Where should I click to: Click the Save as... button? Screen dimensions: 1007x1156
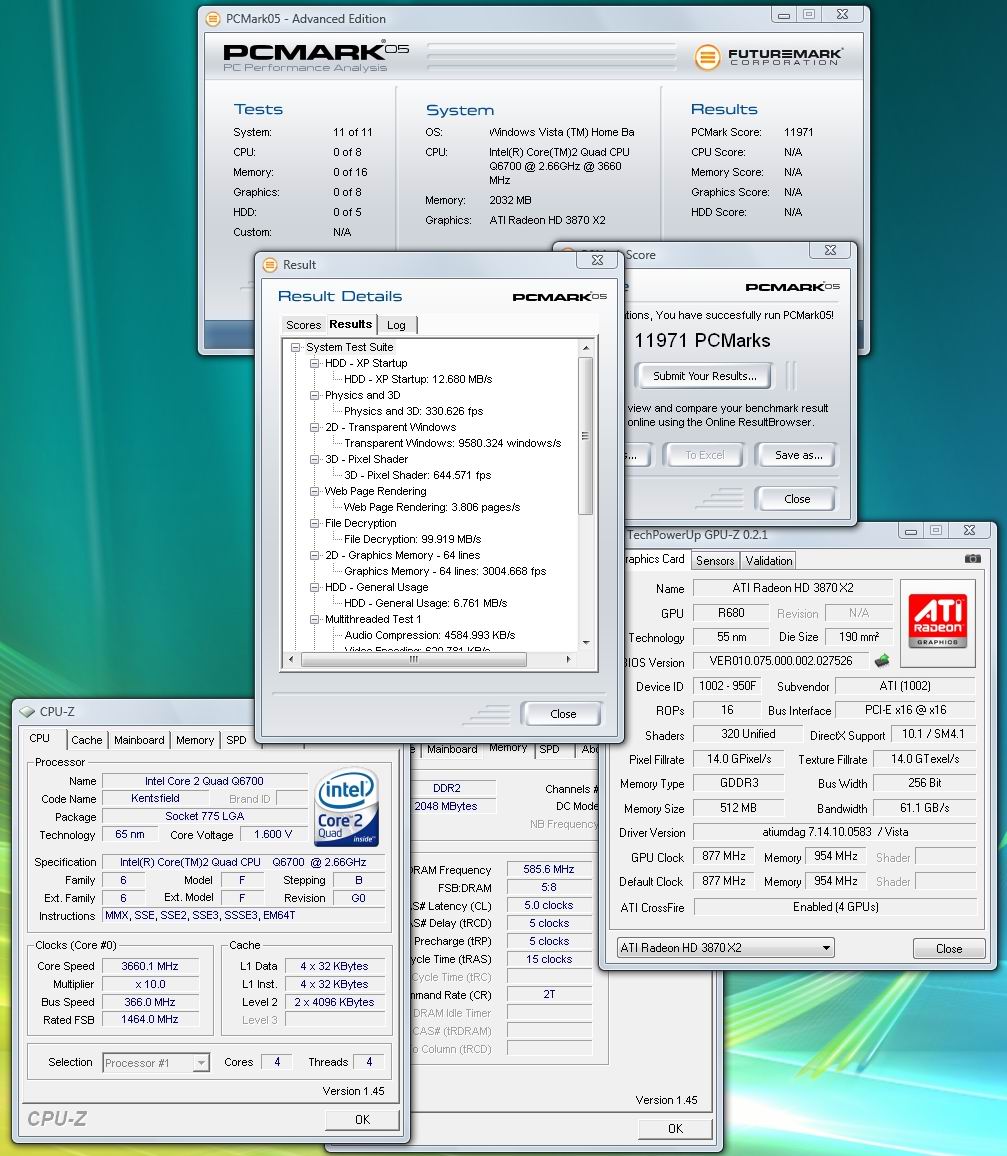pos(798,456)
